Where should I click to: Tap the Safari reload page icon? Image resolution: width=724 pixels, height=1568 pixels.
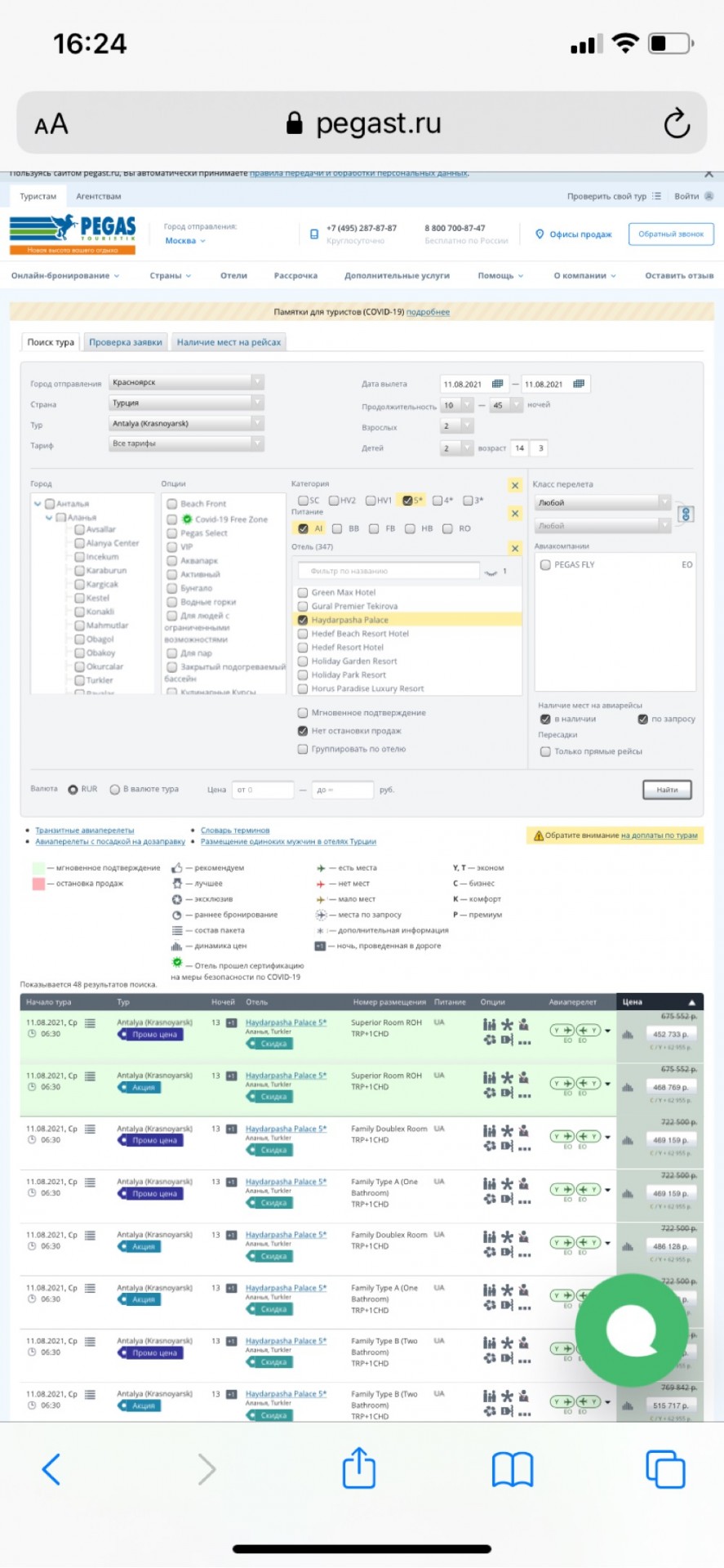coord(677,124)
